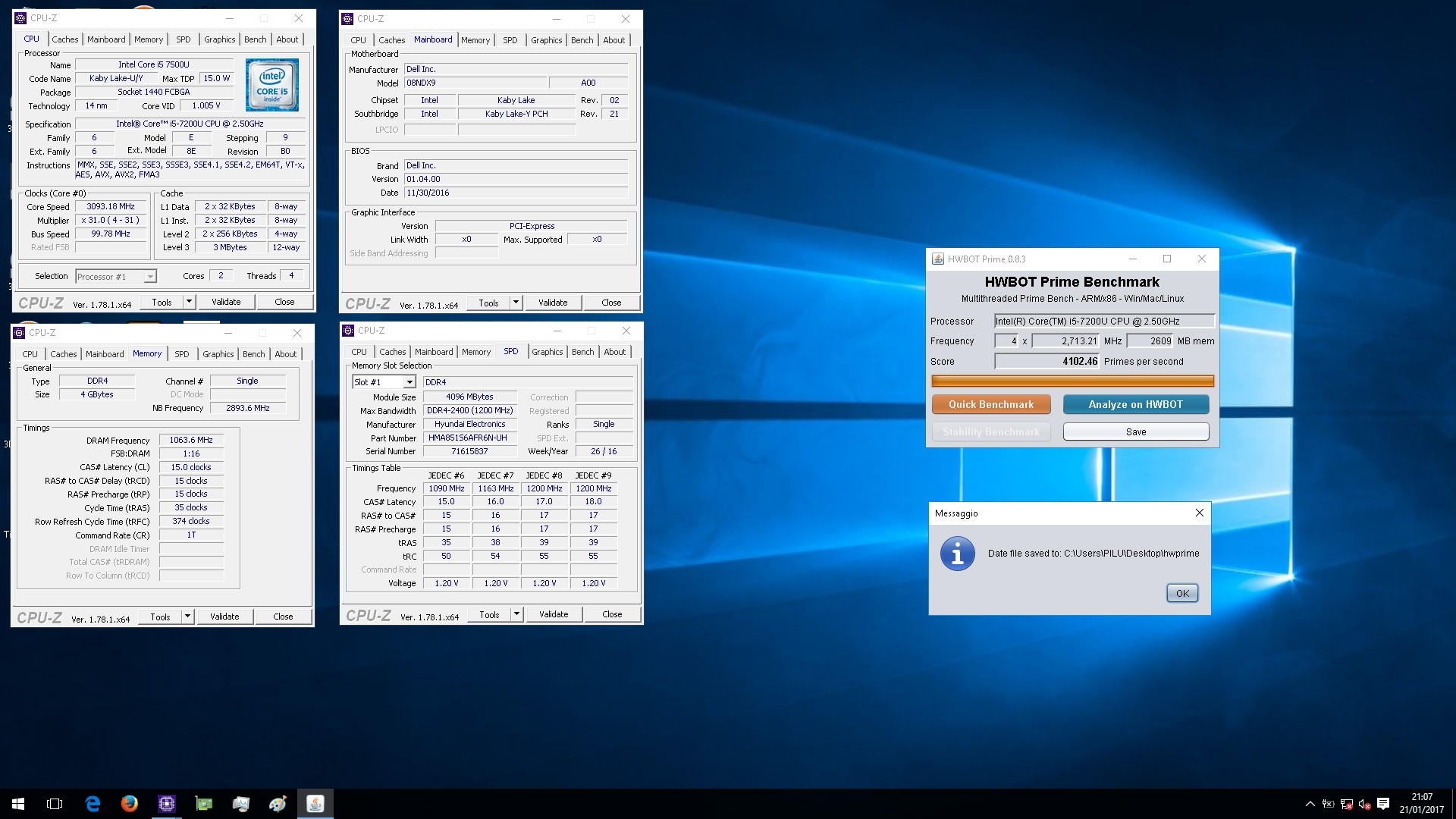Switch to Caches tab in CPU window
Screen dimensions: 1456x819
(65, 39)
